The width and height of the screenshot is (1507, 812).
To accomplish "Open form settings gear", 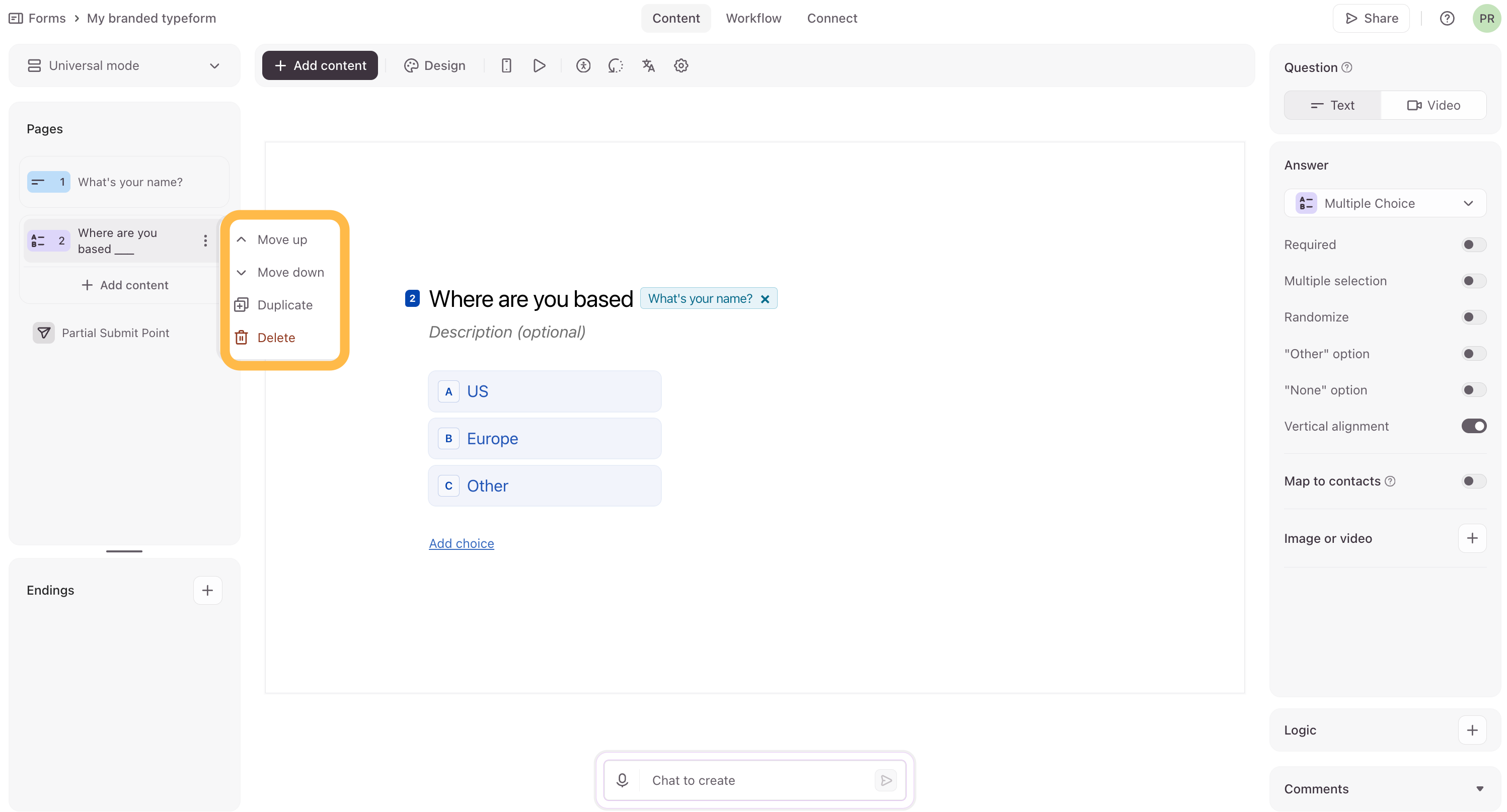I will tap(681, 65).
